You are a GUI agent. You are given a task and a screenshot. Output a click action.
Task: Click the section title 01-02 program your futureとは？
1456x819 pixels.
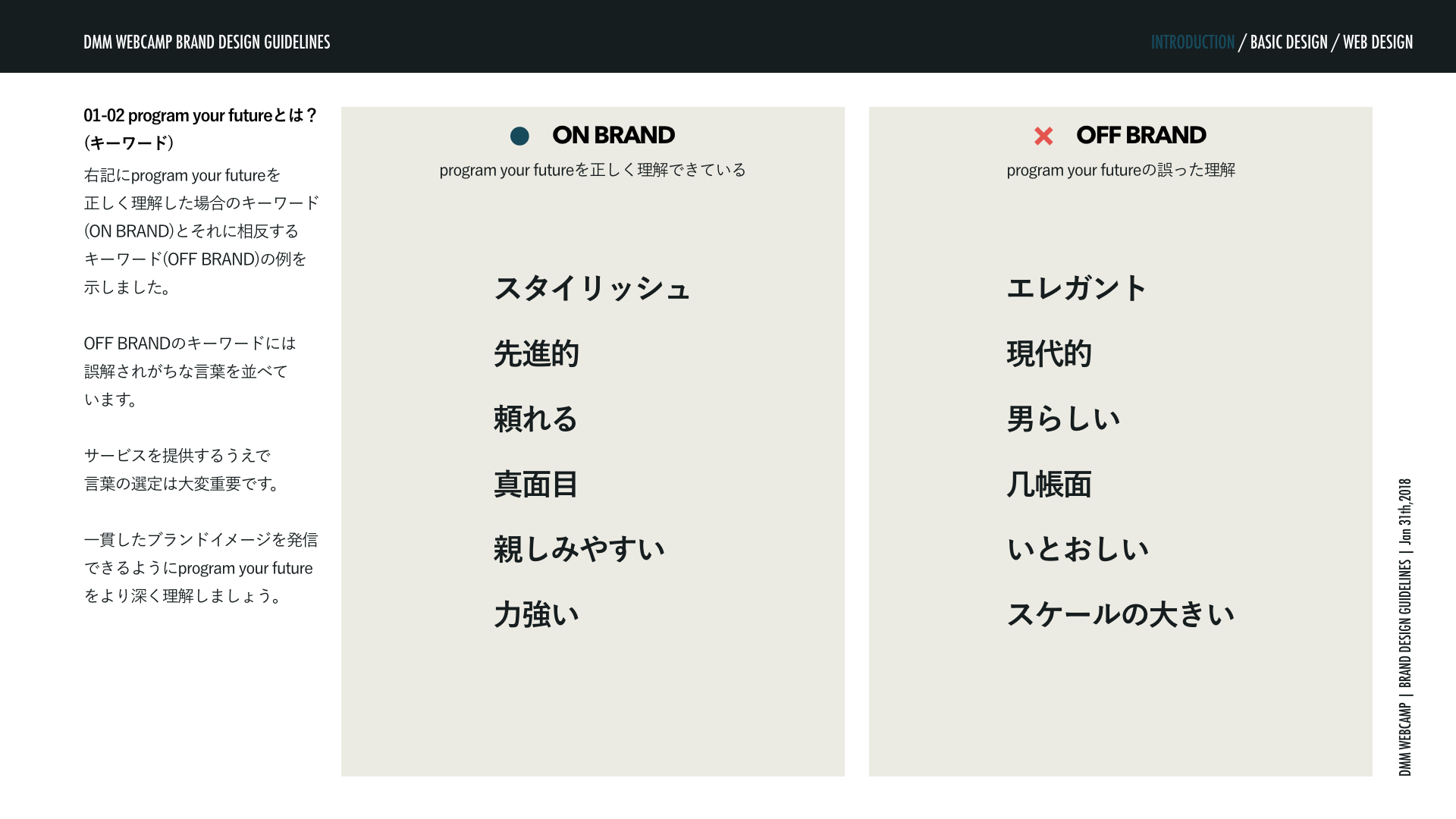pos(200,115)
